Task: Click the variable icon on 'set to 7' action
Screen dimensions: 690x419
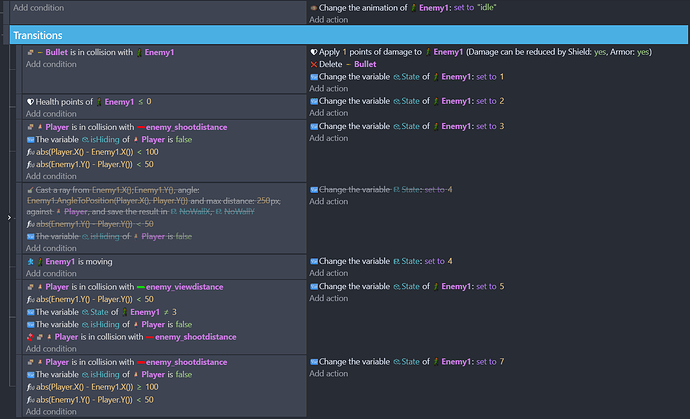Action: (315, 361)
